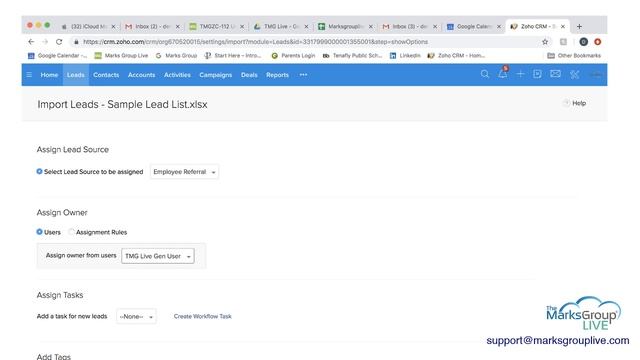Open the Marks Group Live bookmark
The height and width of the screenshot is (360, 640).
coord(121,56)
